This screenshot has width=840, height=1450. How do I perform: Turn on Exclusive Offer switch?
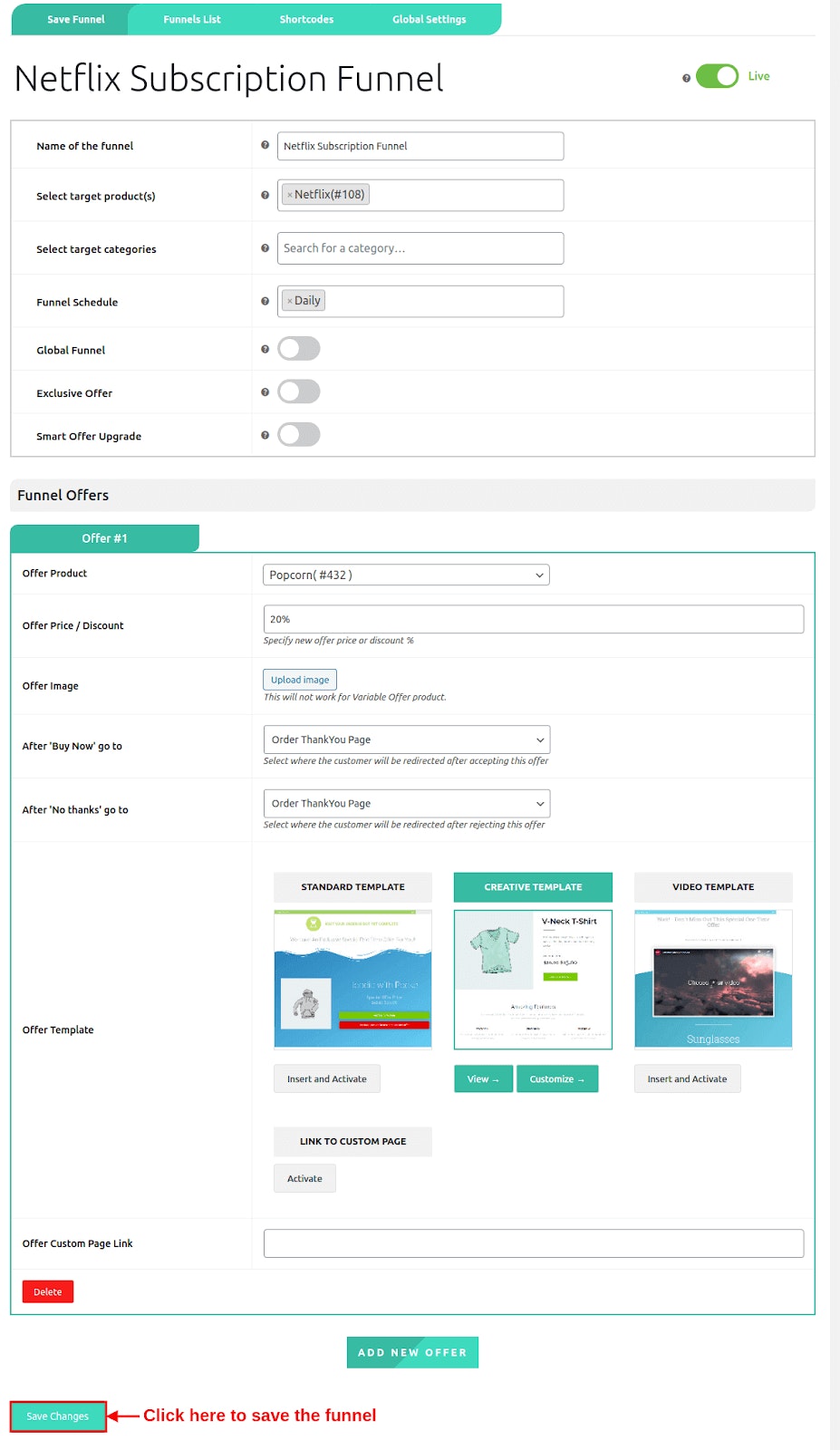pos(299,391)
